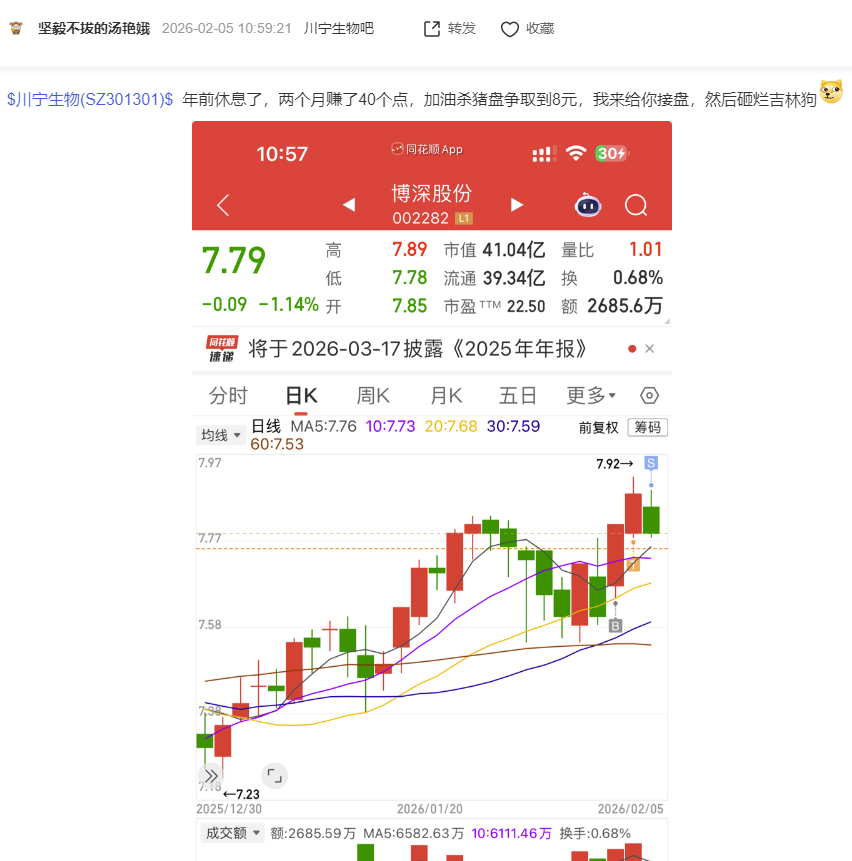The width and height of the screenshot is (852, 861).
Task: Tap the blue 30:7.59 MA legend
Action: [x=513, y=427]
